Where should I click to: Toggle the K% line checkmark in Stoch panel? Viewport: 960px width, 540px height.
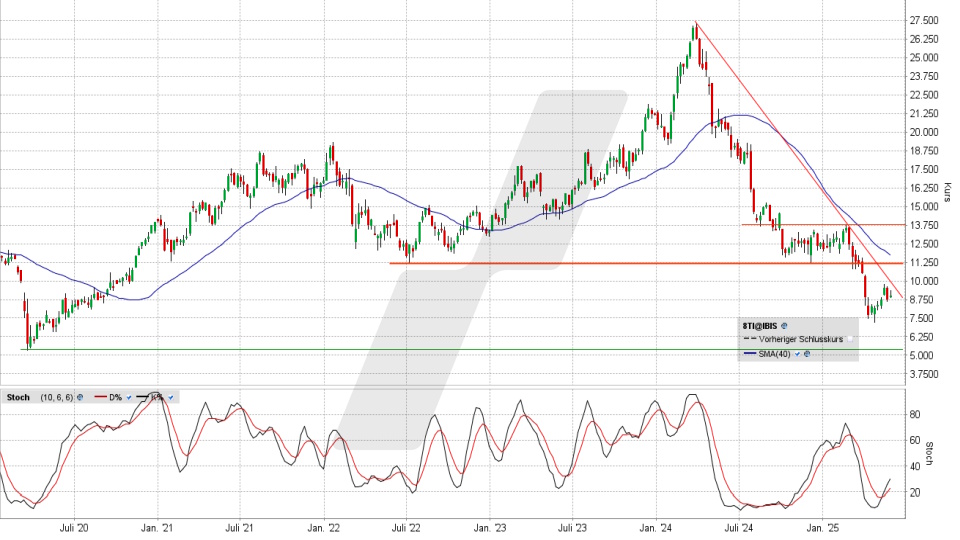click(171, 397)
